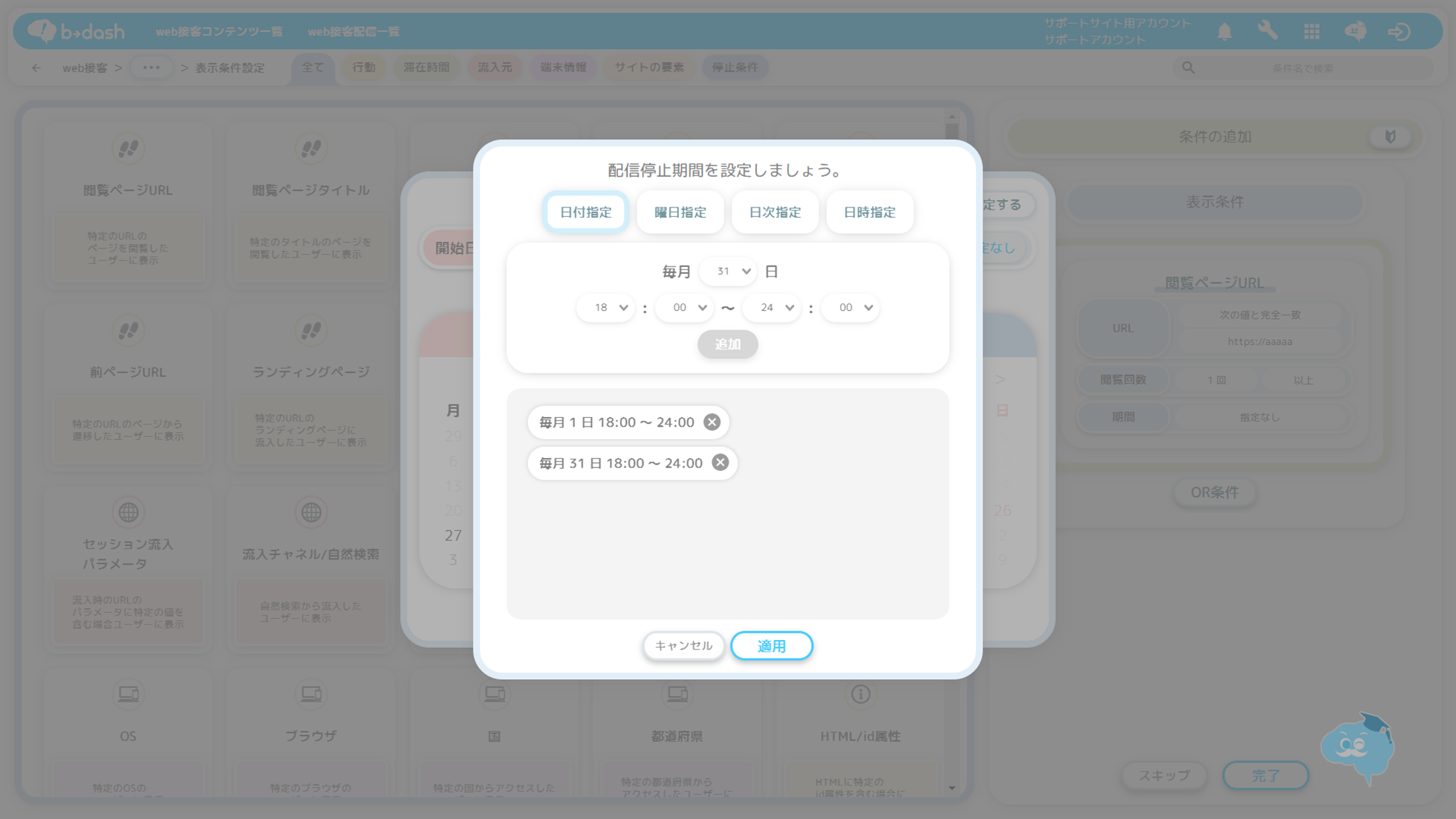This screenshot has height=819, width=1456.
Task: Select the 日付指定 tab
Action: [586, 213]
